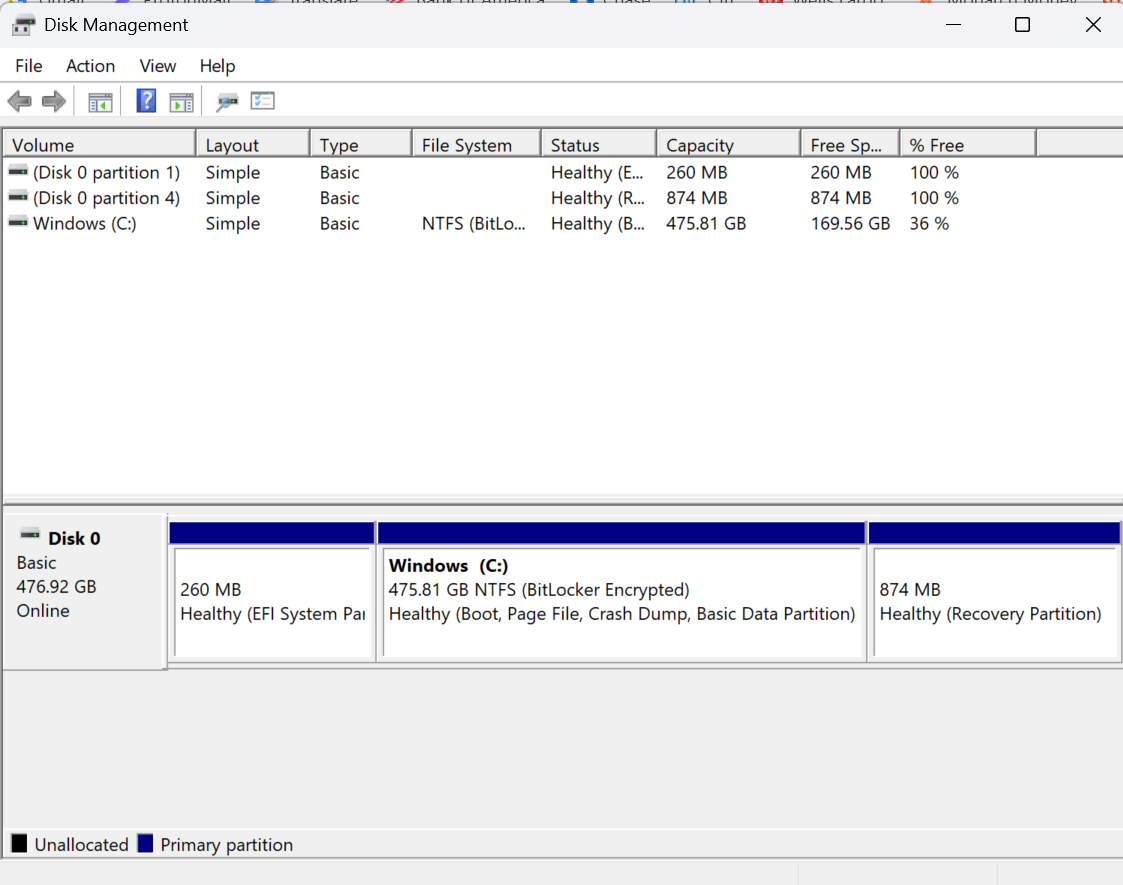This screenshot has width=1123, height=885.
Task: Click the Disk 0 drive icon in graphical pane
Action: click(x=31, y=537)
